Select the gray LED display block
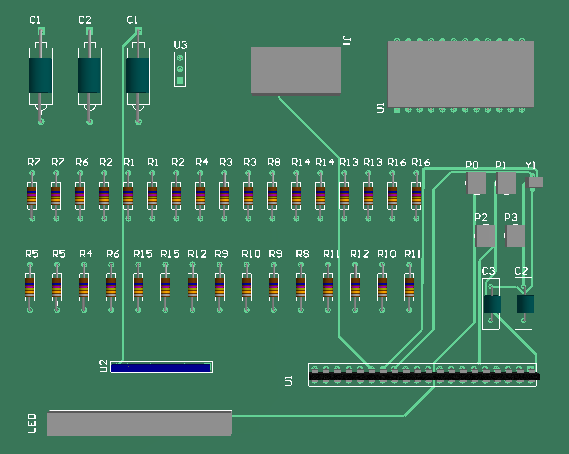The width and height of the screenshot is (569, 454). 139,423
